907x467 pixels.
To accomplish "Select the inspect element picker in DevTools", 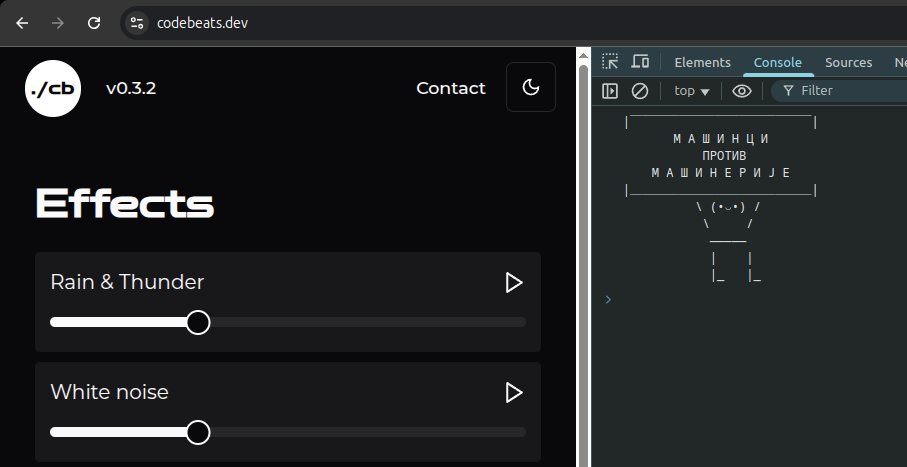I will click(610, 61).
